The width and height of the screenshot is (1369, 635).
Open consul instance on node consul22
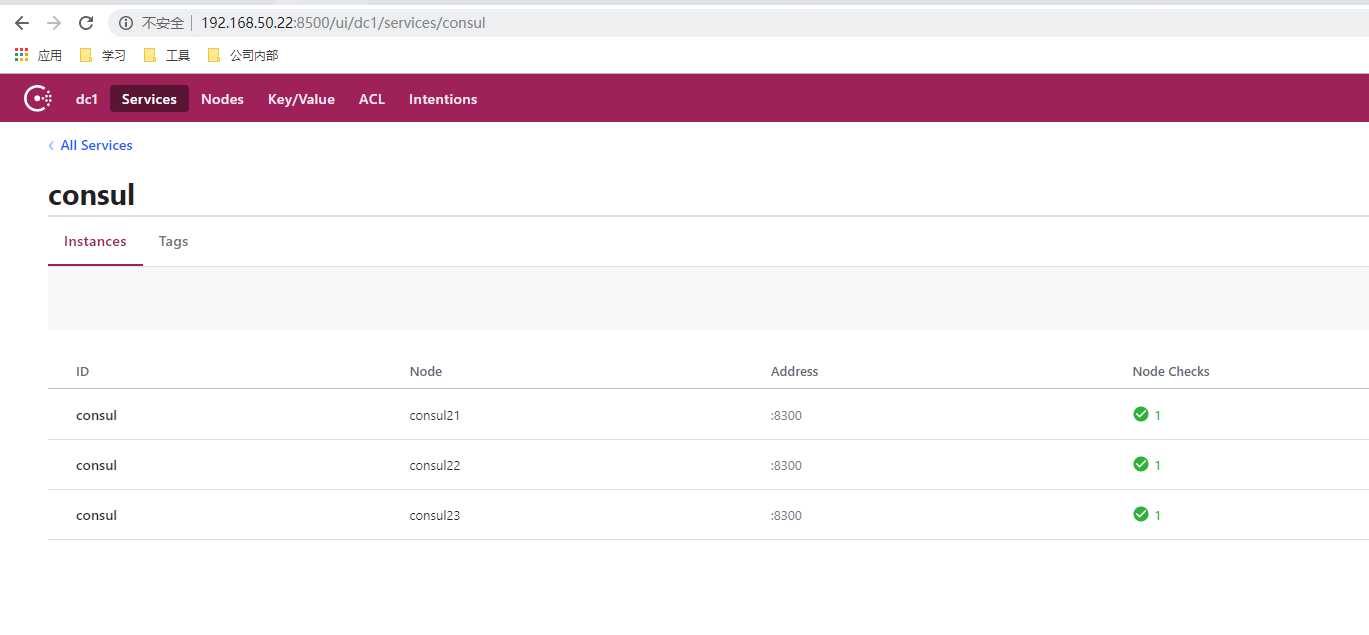(x=96, y=465)
